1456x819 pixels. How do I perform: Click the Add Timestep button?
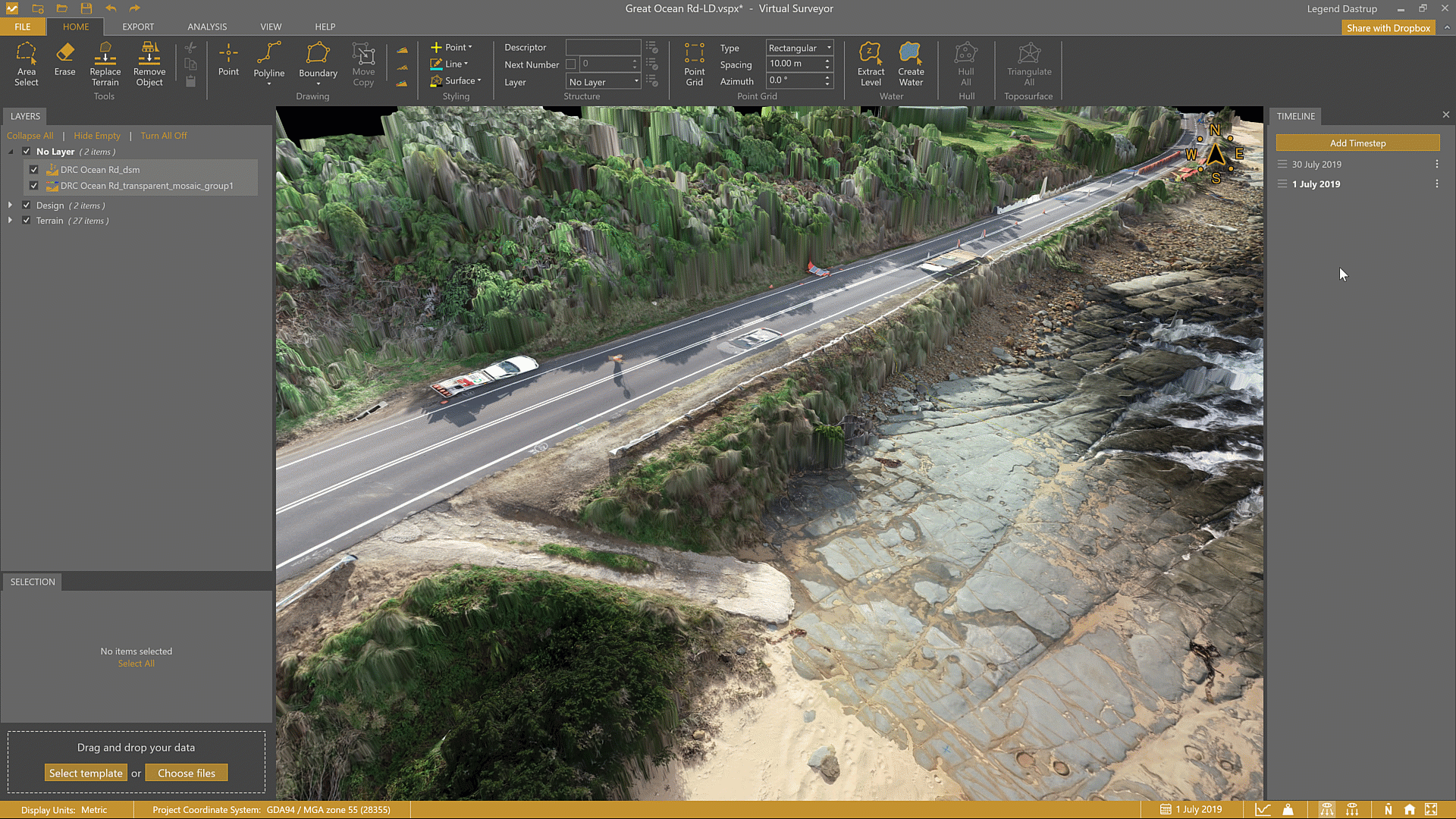[1357, 143]
